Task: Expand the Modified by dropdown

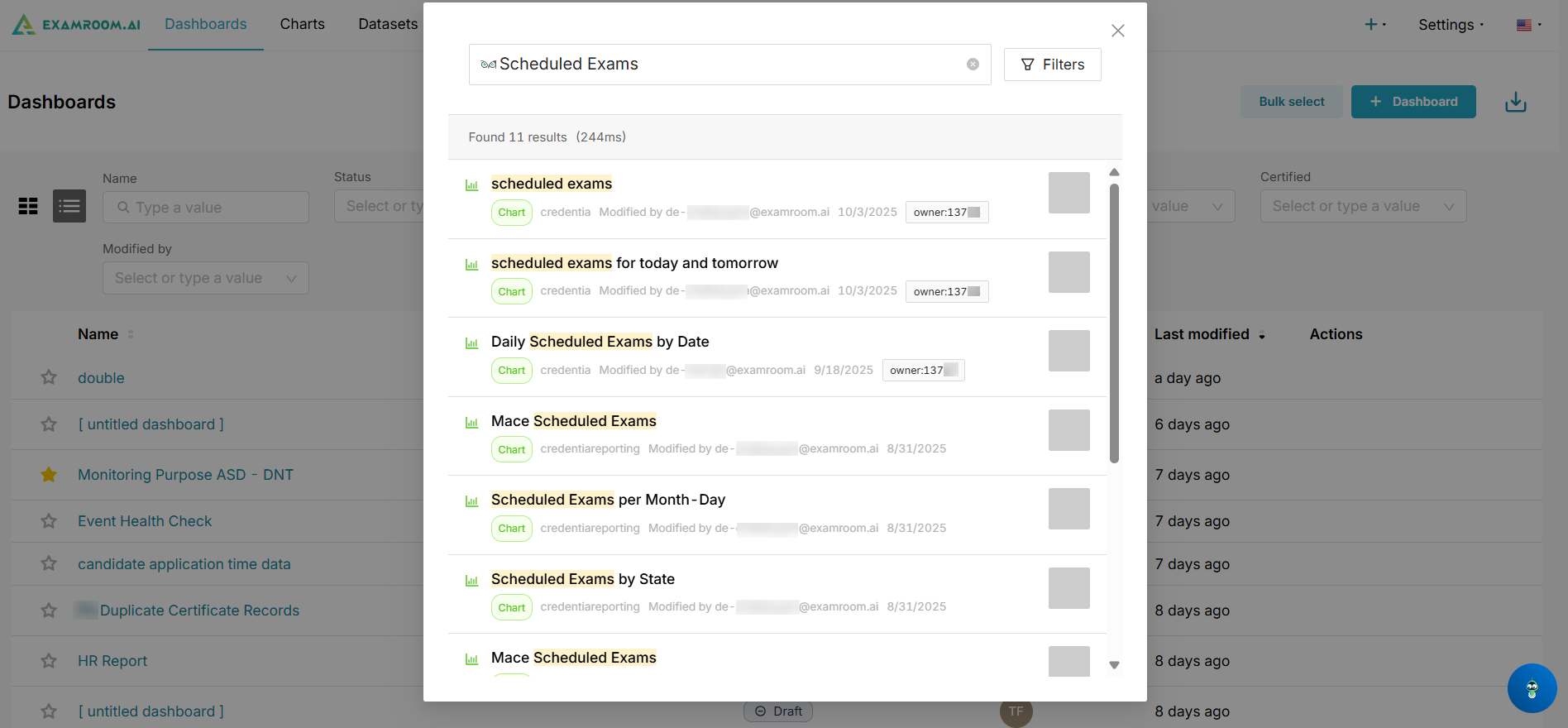Action: coord(205,278)
